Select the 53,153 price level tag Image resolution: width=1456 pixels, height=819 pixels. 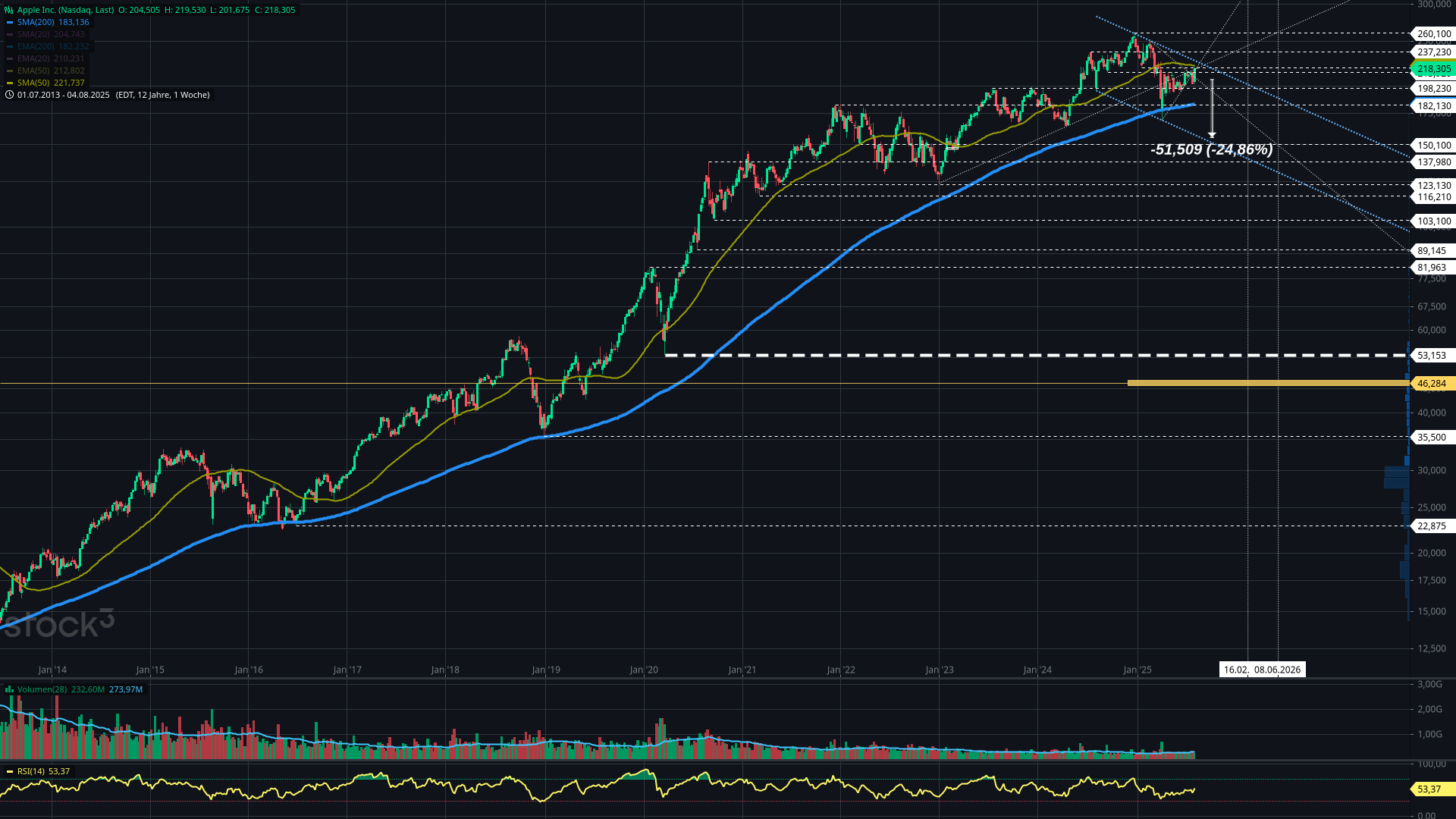1432,356
